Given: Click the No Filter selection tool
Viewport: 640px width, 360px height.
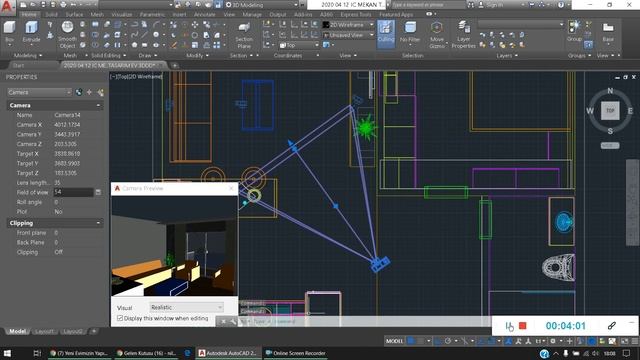Looking at the screenshot, I should (410, 33).
